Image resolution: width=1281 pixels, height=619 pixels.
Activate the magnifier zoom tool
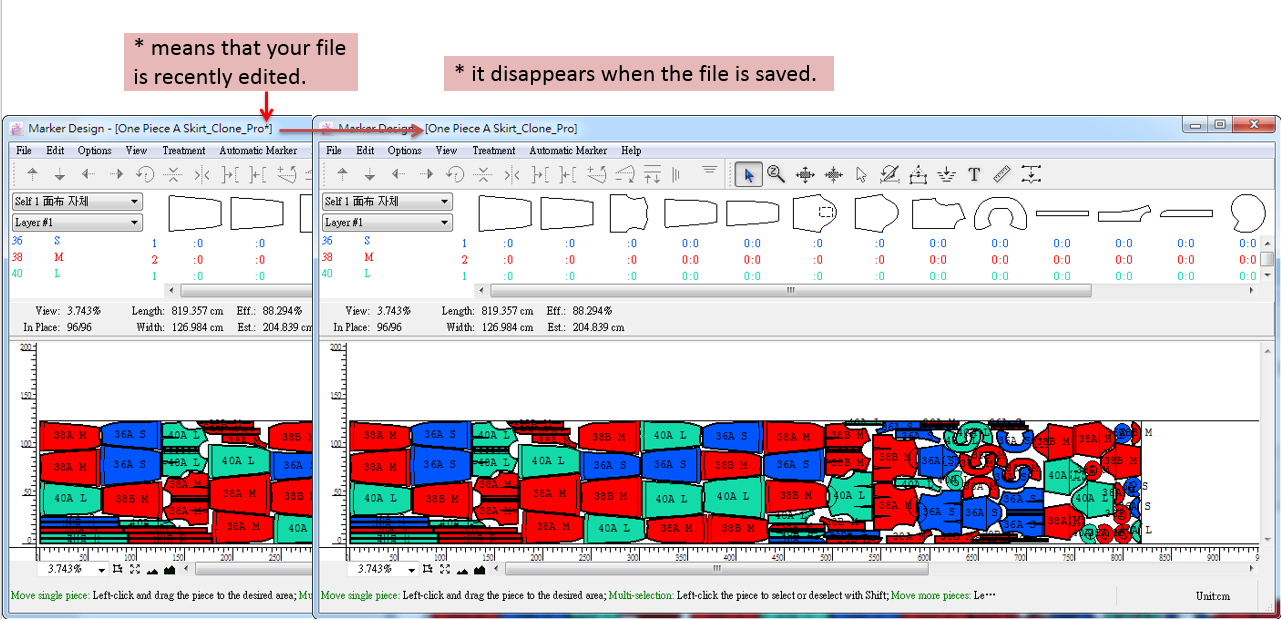(776, 175)
